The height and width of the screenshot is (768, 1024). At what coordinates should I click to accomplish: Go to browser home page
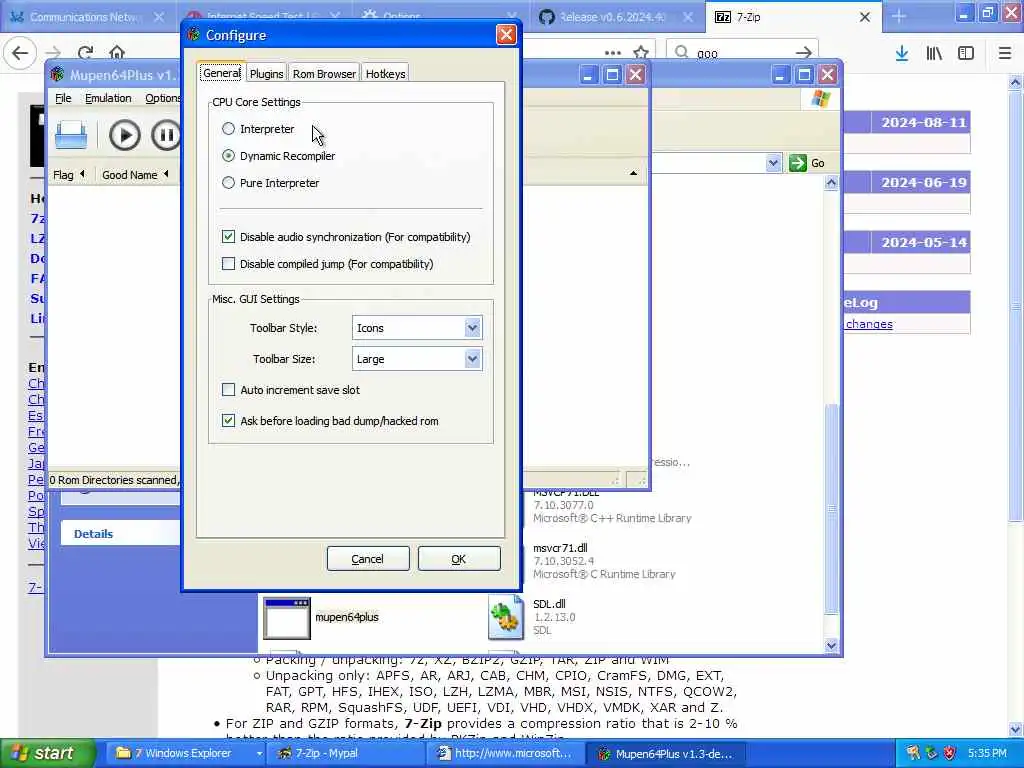(117, 53)
